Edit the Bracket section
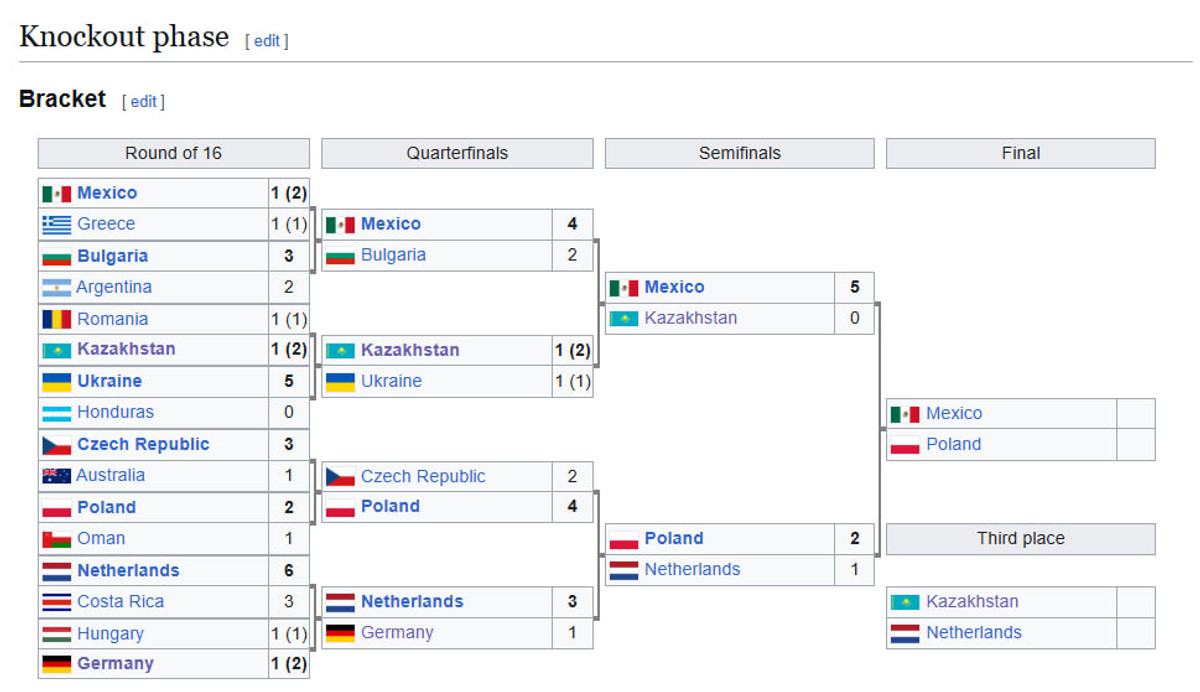The width and height of the screenshot is (1200, 692). pos(143,102)
